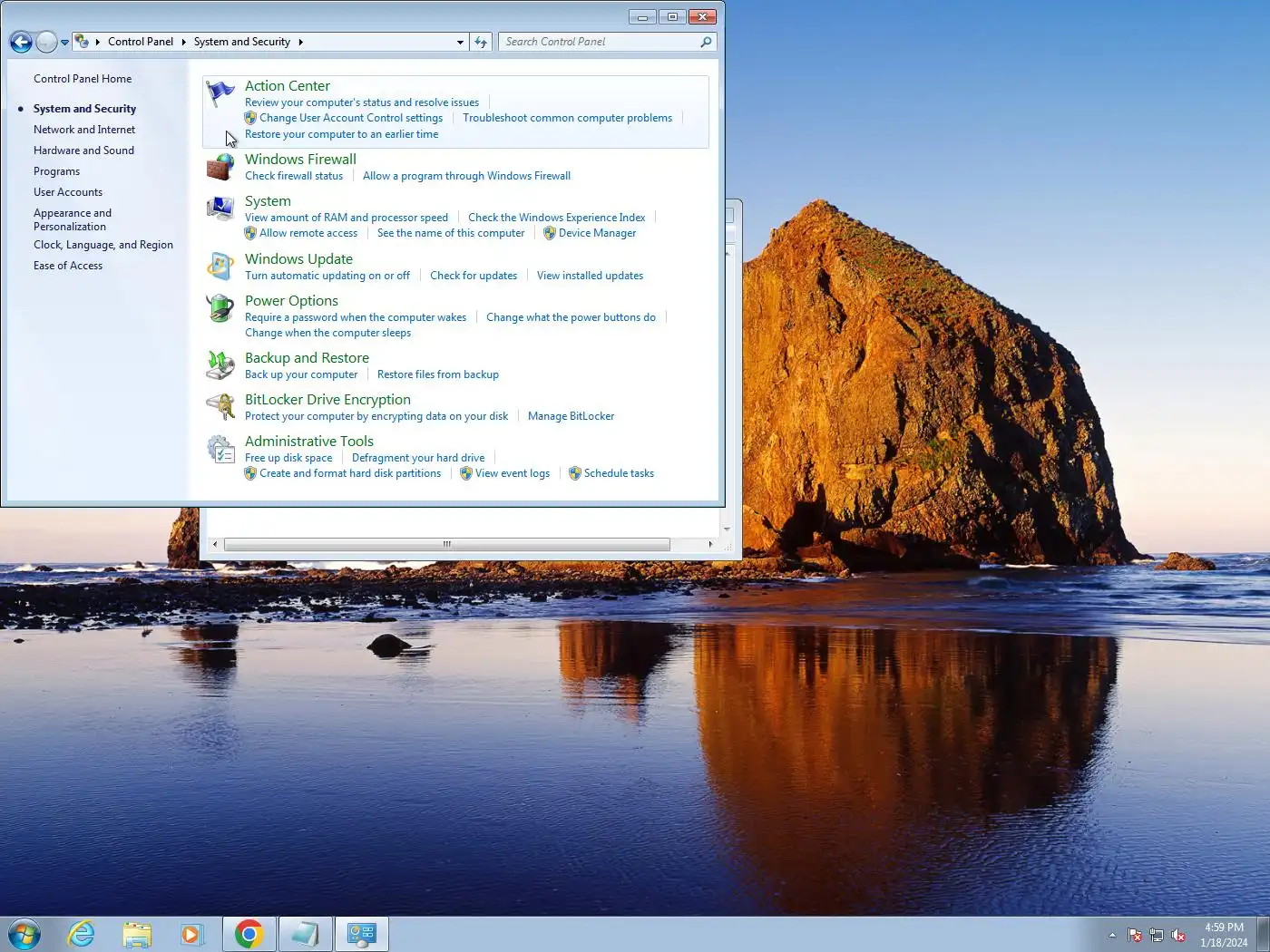This screenshot has height=952, width=1270.
Task: Open Programs category in sidebar
Action: click(x=56, y=171)
